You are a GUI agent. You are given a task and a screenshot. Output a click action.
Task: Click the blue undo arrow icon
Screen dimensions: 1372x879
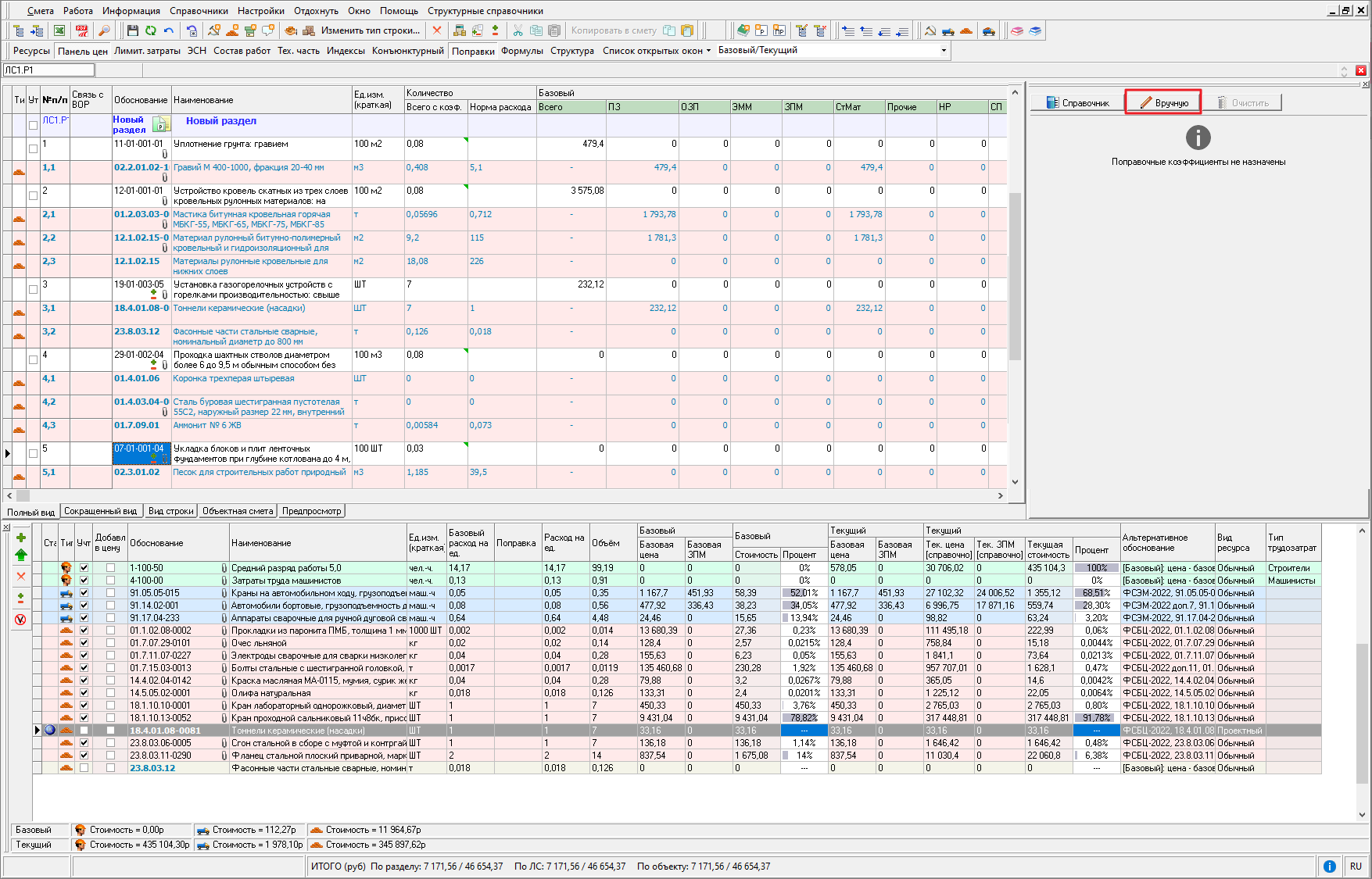169,30
